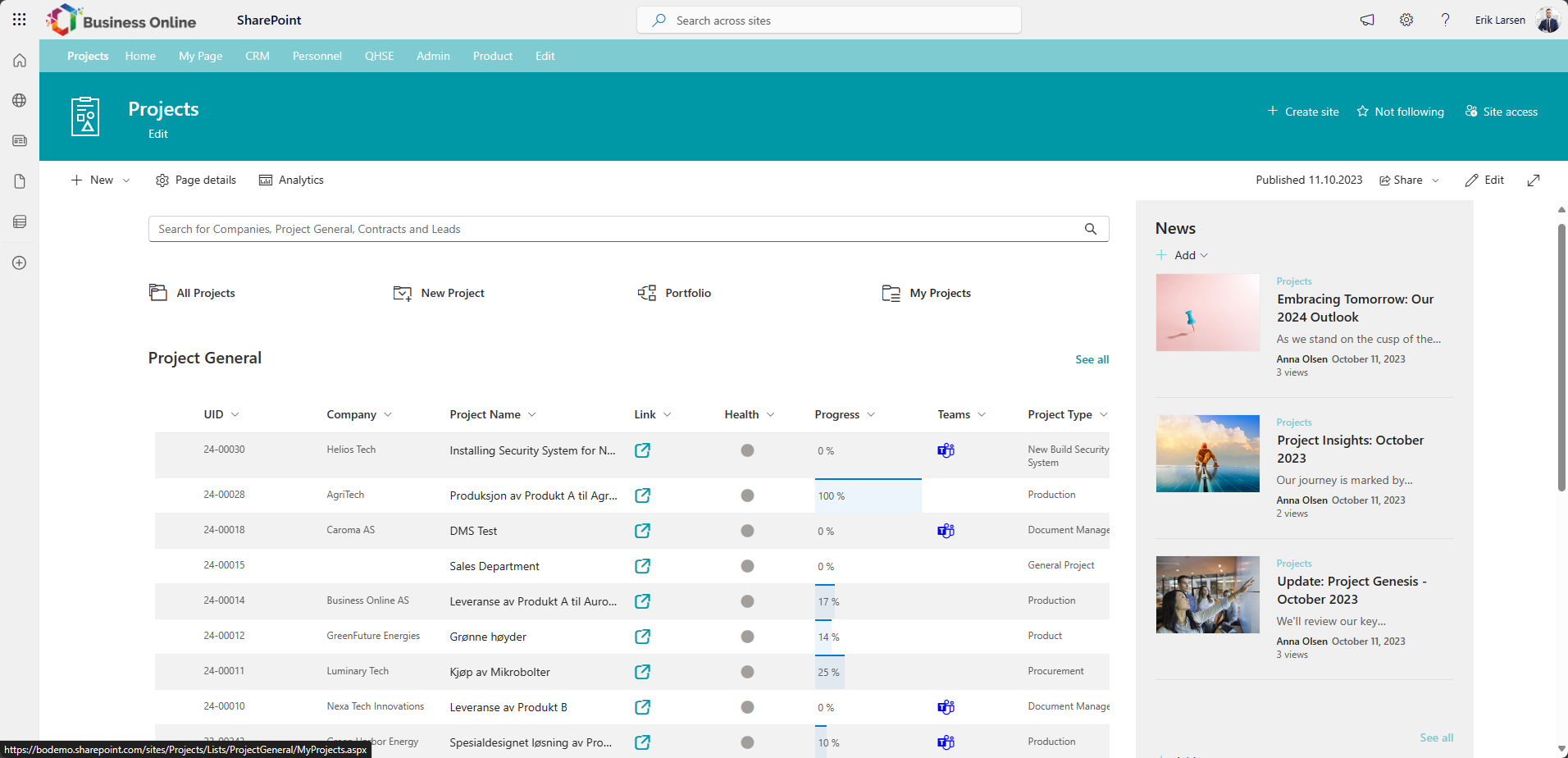
Task: Open the megaphone feedback icon
Action: click(x=1367, y=20)
